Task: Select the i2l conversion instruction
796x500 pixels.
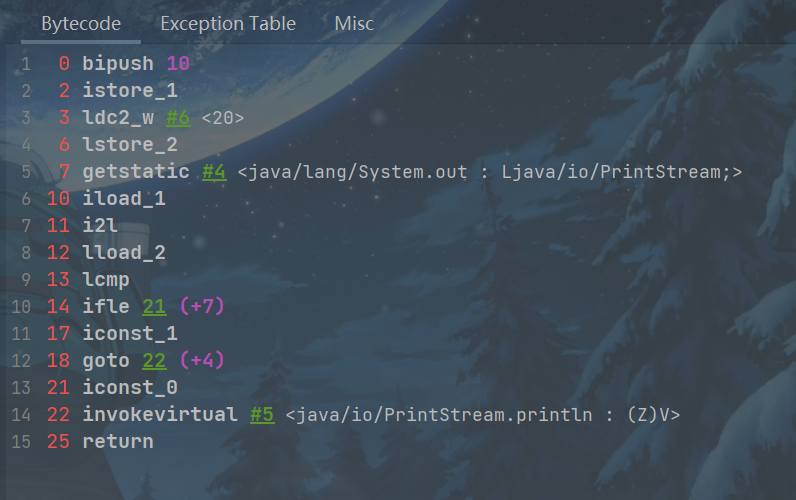Action: click(100, 226)
